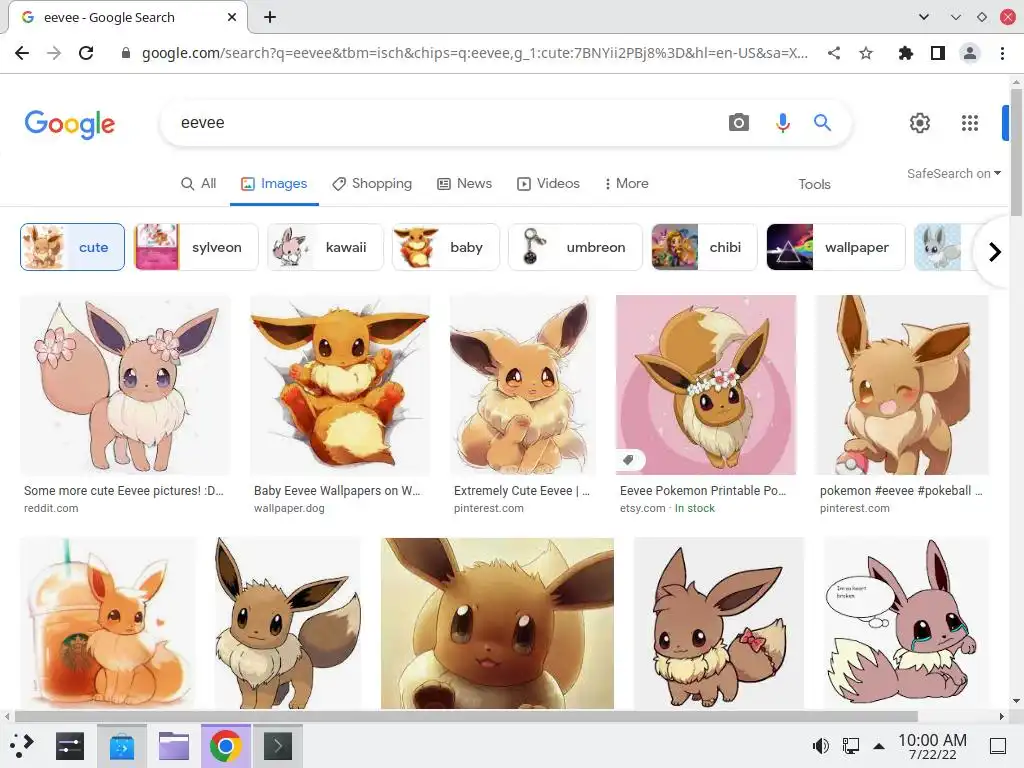Open the application launcher in taskbar
The height and width of the screenshot is (768, 1024).
(22, 746)
